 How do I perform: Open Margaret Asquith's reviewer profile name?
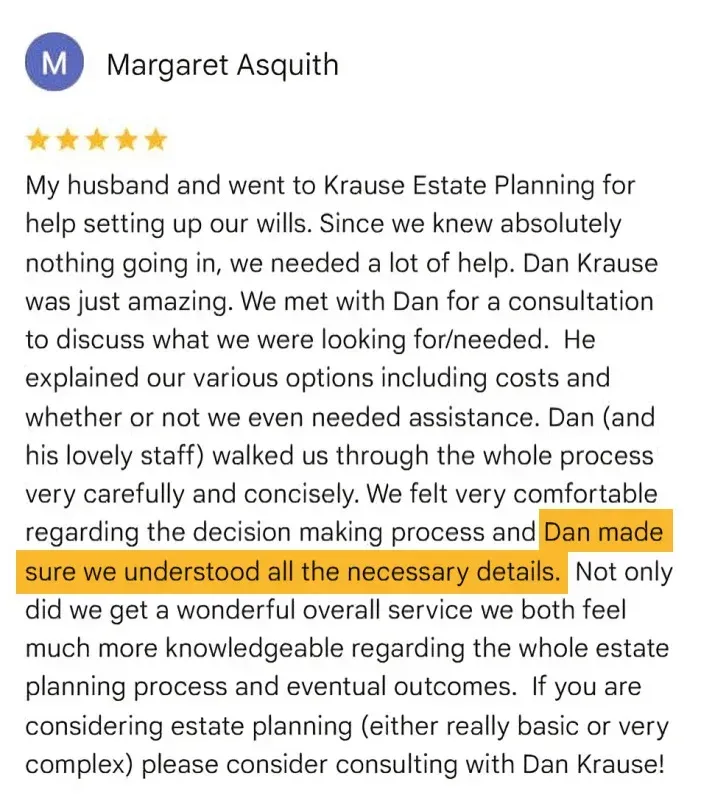click(x=223, y=65)
